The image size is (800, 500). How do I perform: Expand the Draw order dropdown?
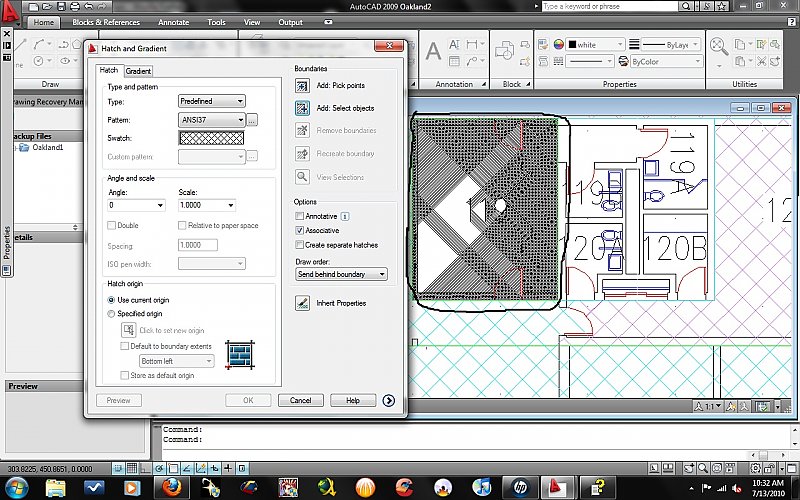point(341,274)
